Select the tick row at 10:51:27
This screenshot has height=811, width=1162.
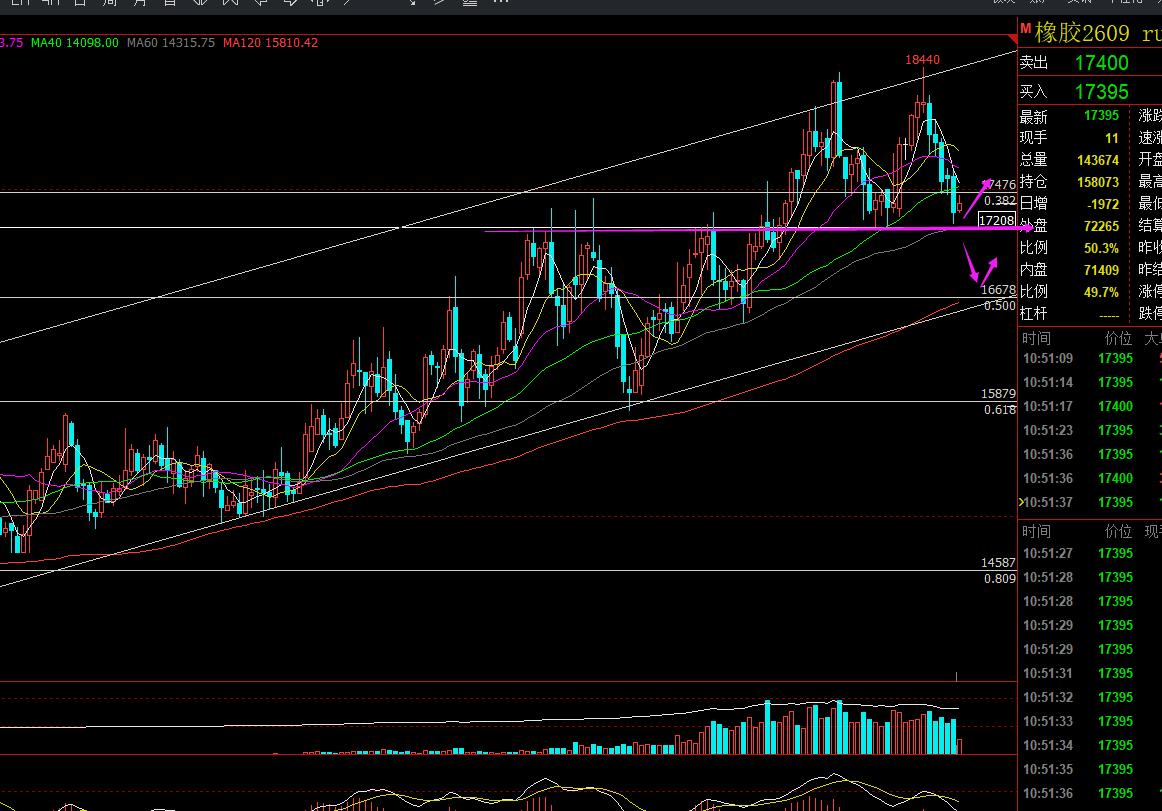coord(1090,554)
